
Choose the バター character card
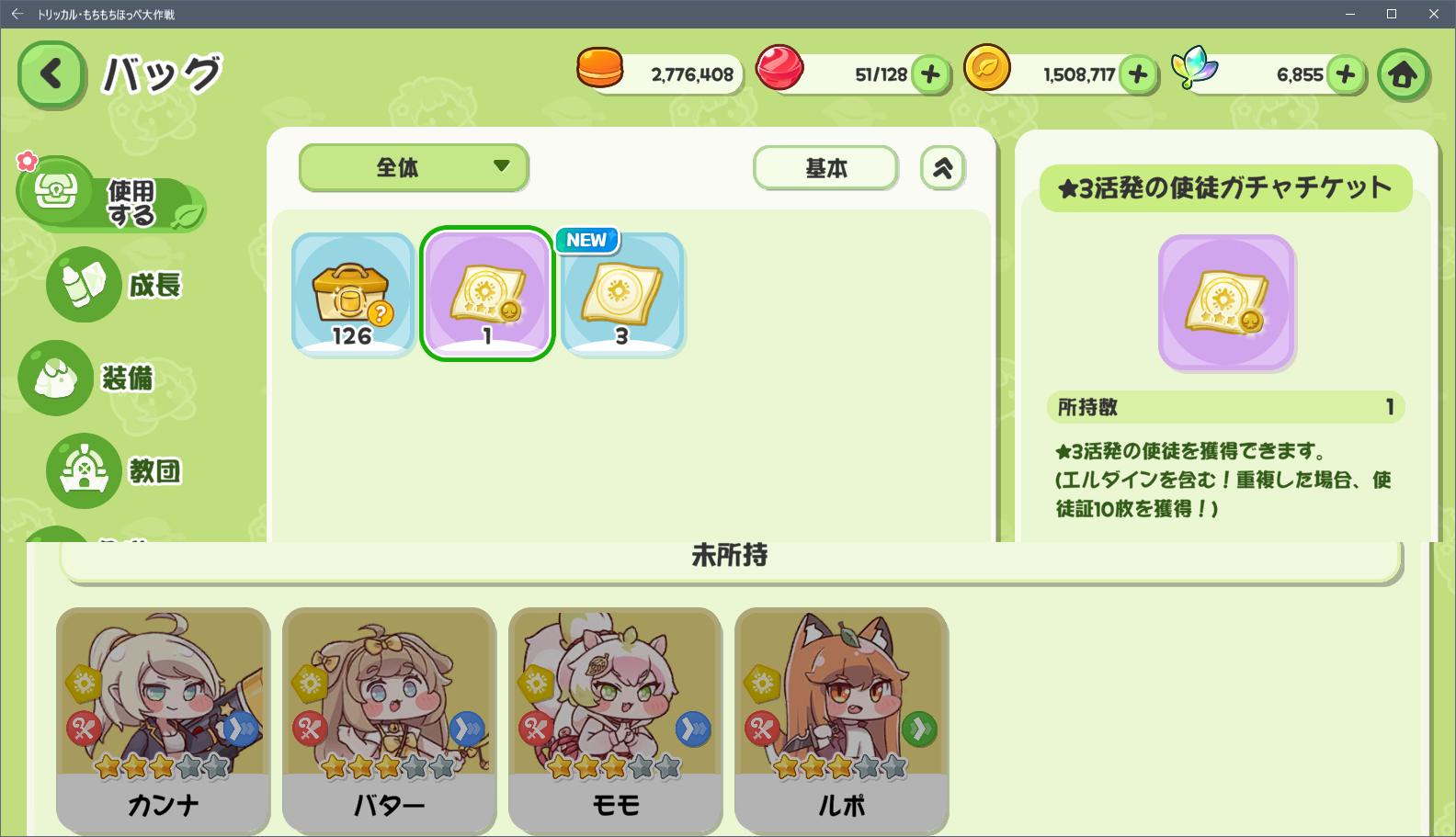(x=390, y=719)
